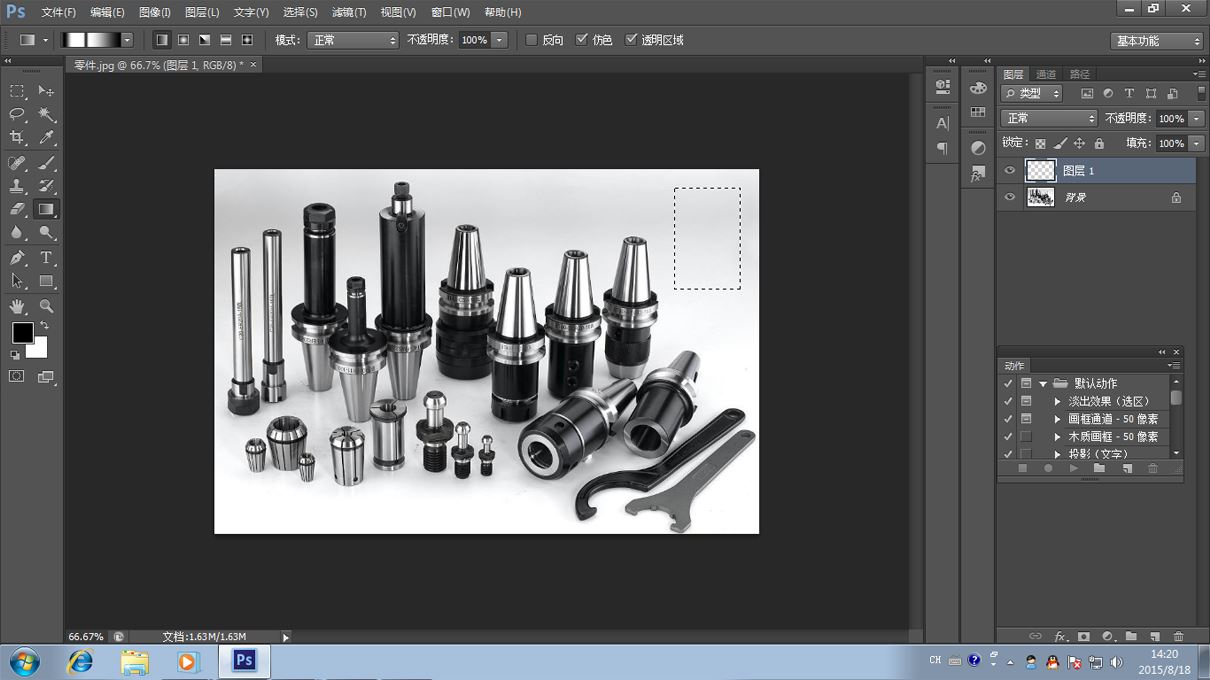
Task: Click the 图层 1 layer thumbnail
Action: coord(1041,171)
